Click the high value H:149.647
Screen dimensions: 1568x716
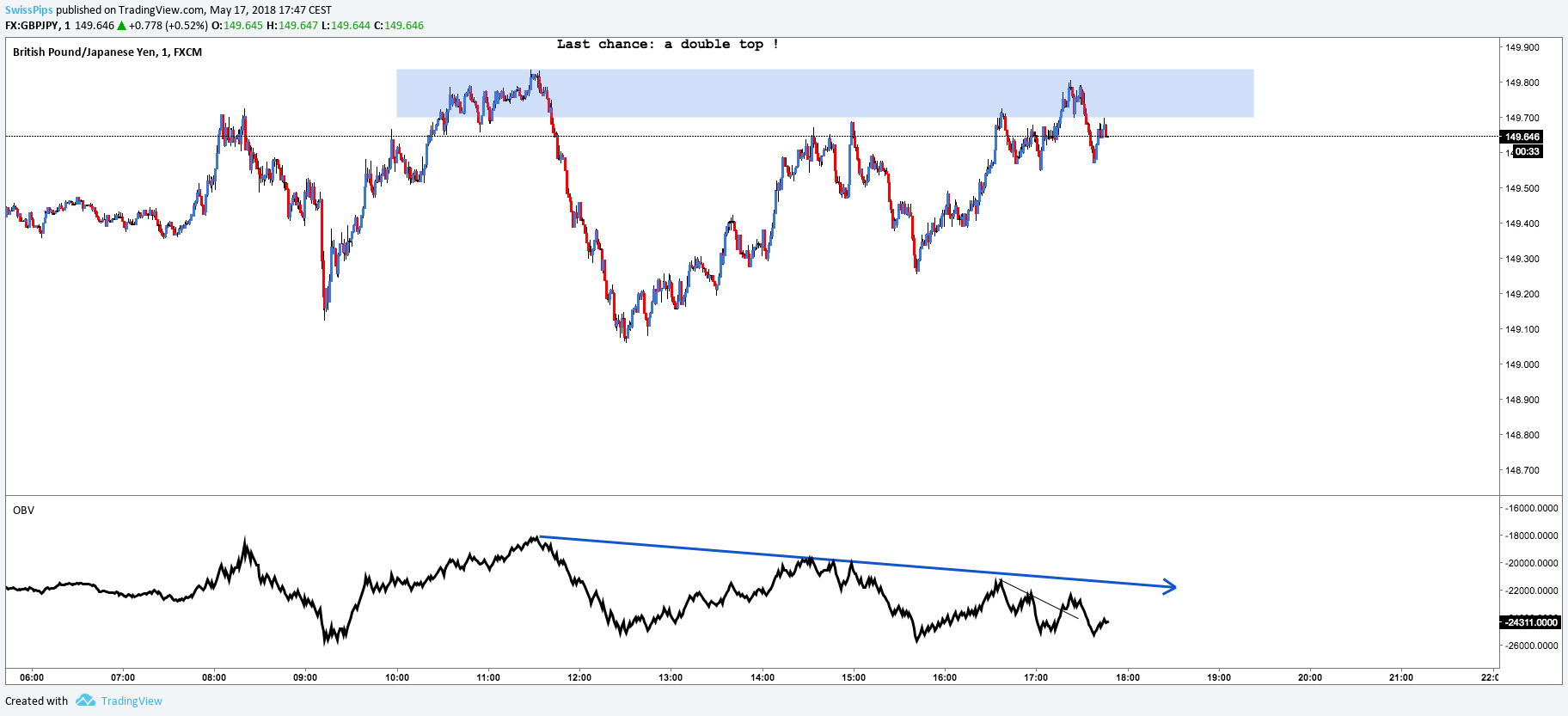(x=292, y=26)
